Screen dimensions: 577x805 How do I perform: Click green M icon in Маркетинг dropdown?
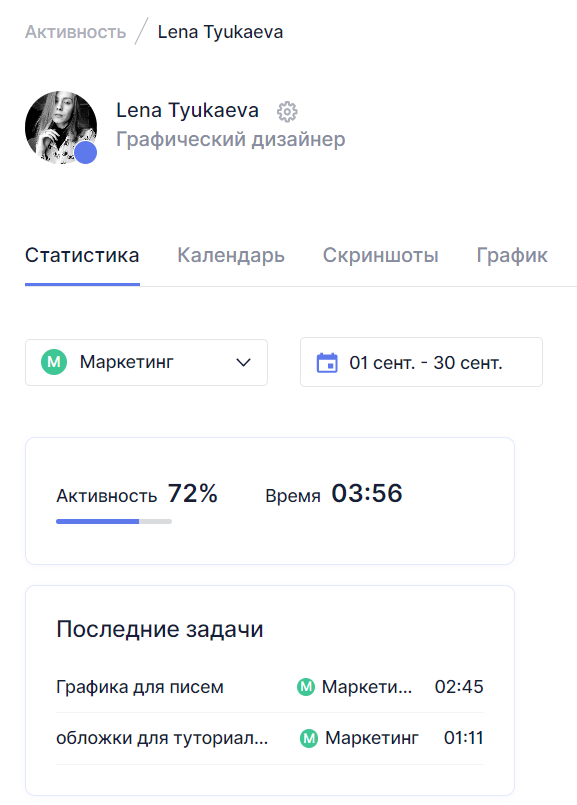[x=54, y=362]
